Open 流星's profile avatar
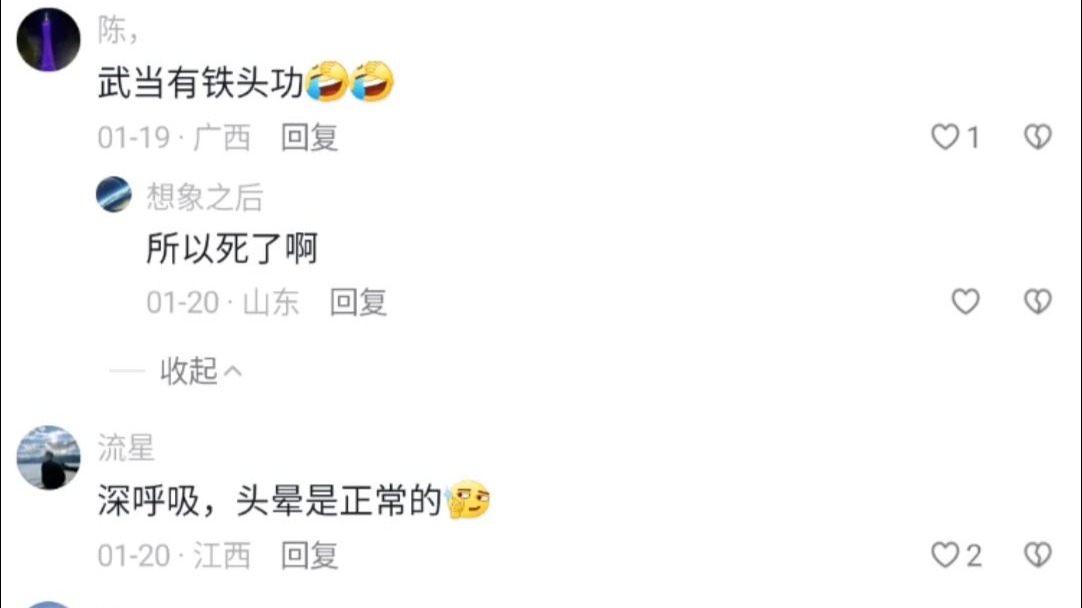This screenshot has width=1082, height=608. coord(48,458)
